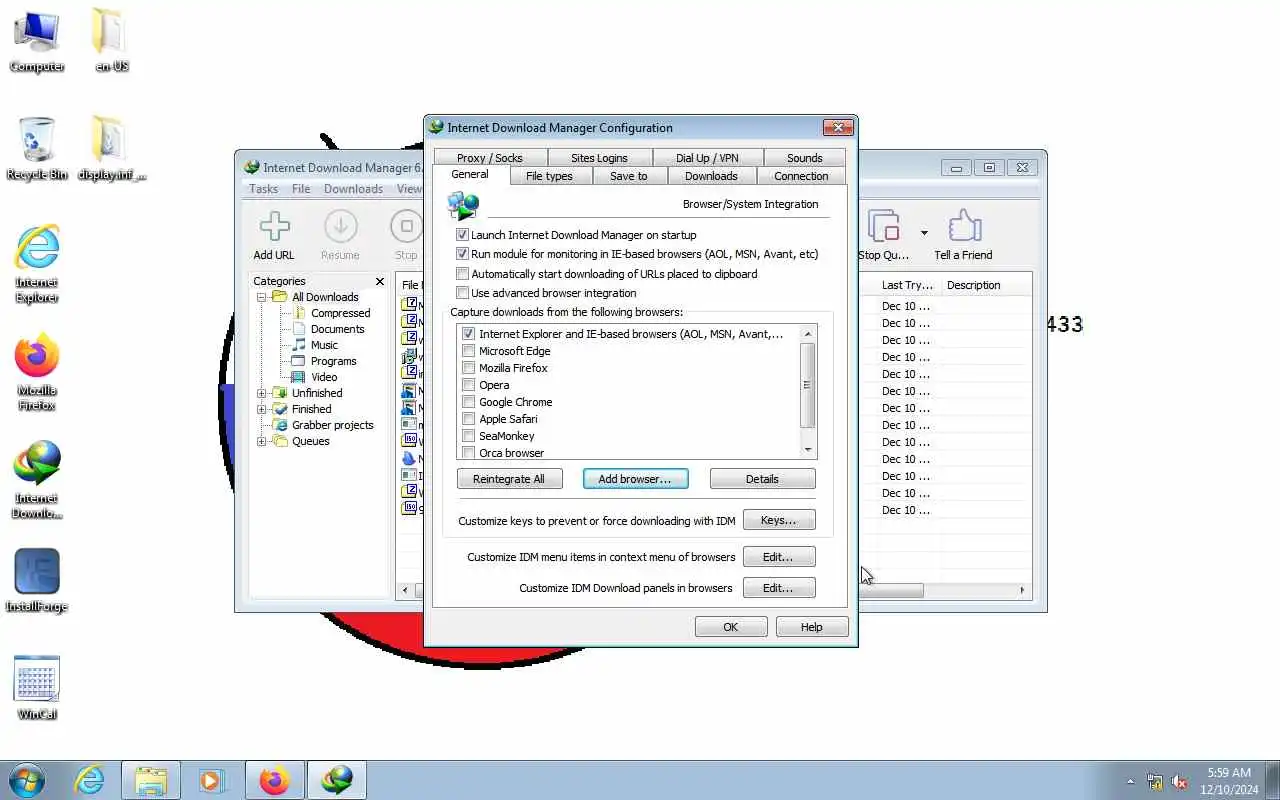The width and height of the screenshot is (1280, 800).
Task: Open the Tasks menu in IDM window
Action: click(x=264, y=189)
